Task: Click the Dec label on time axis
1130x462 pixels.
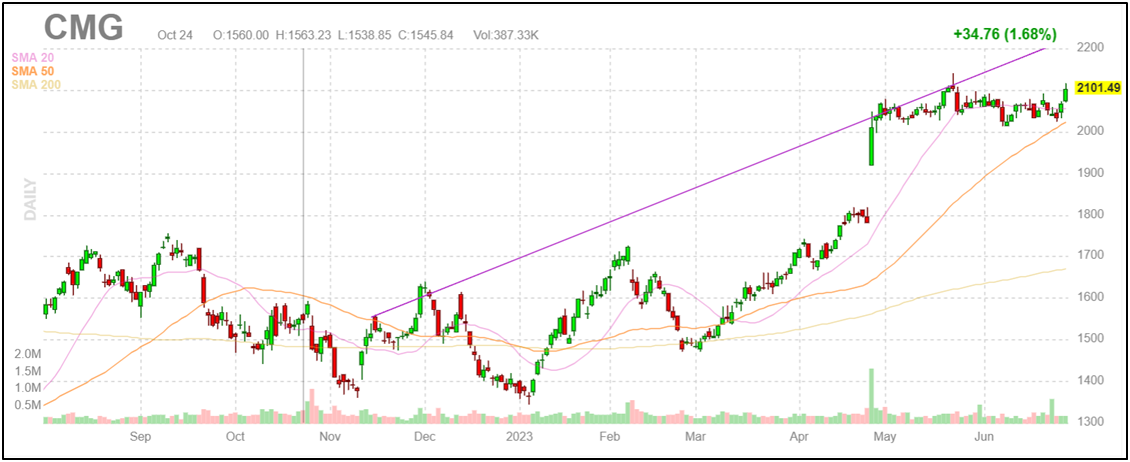Action: click(424, 436)
